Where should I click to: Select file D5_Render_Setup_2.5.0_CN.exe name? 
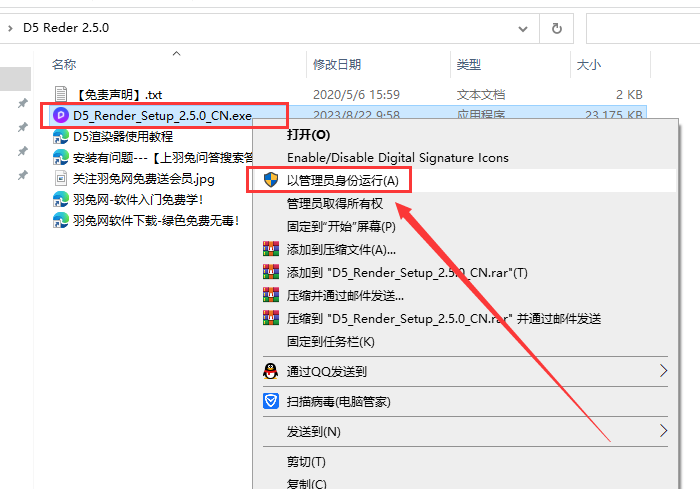pyautogui.click(x=162, y=116)
